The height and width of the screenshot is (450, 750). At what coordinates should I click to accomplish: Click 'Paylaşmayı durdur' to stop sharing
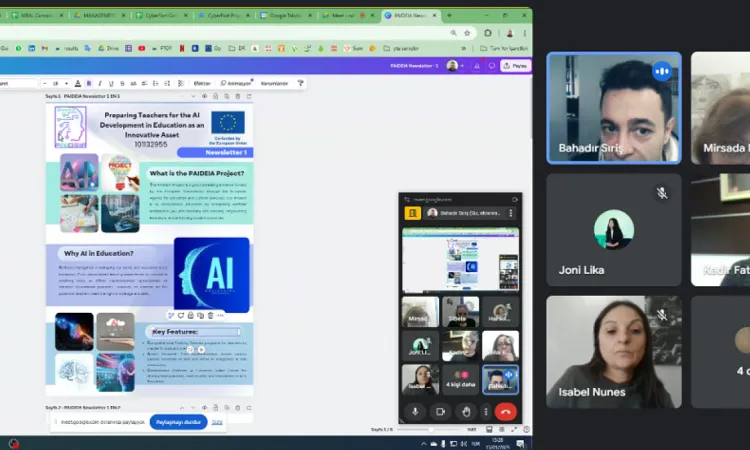point(178,422)
